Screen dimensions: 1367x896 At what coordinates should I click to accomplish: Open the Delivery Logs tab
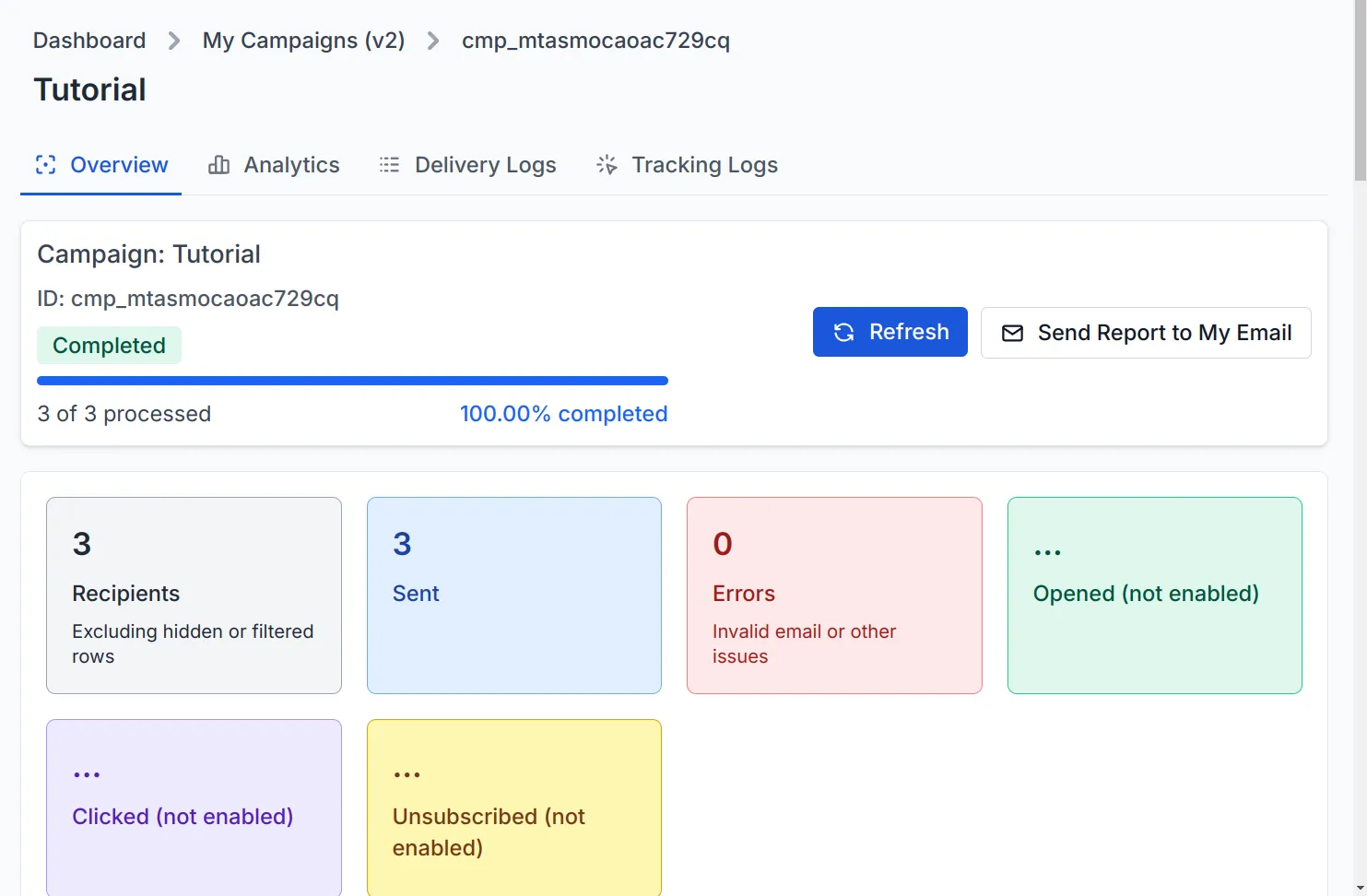[467, 164]
